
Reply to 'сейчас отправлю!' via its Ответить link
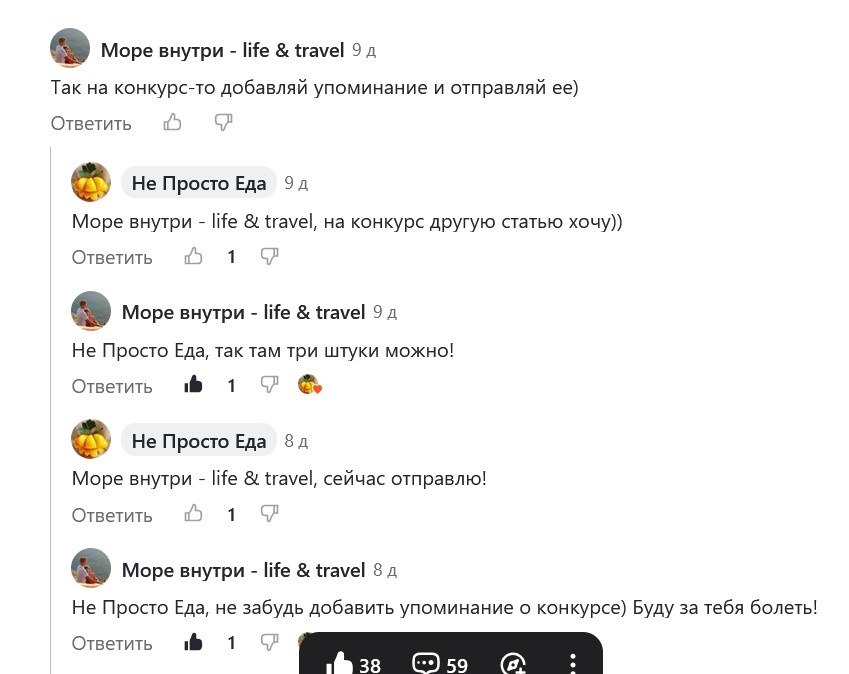point(111,514)
